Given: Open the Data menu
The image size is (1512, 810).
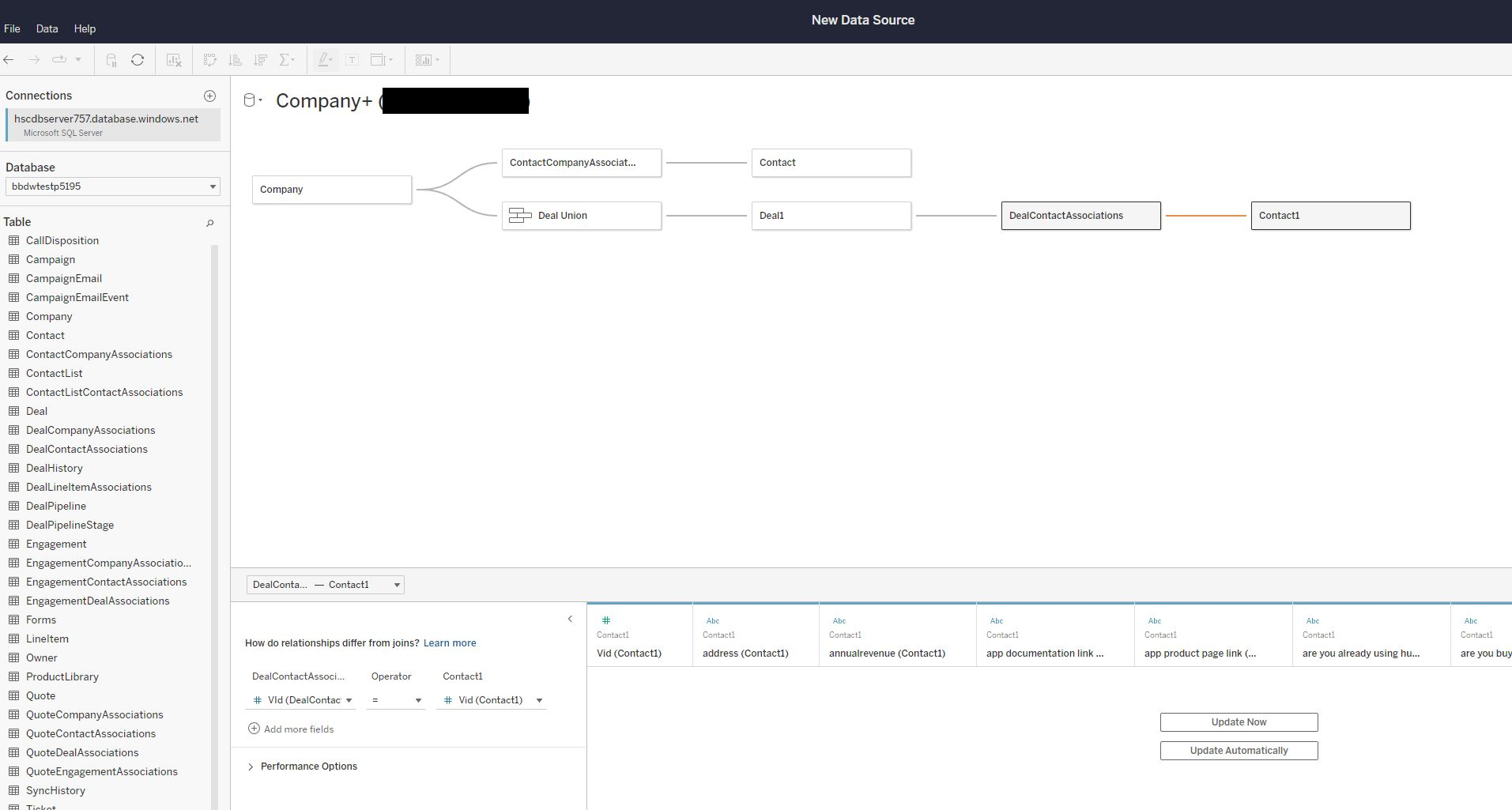Looking at the screenshot, I should click(x=47, y=28).
